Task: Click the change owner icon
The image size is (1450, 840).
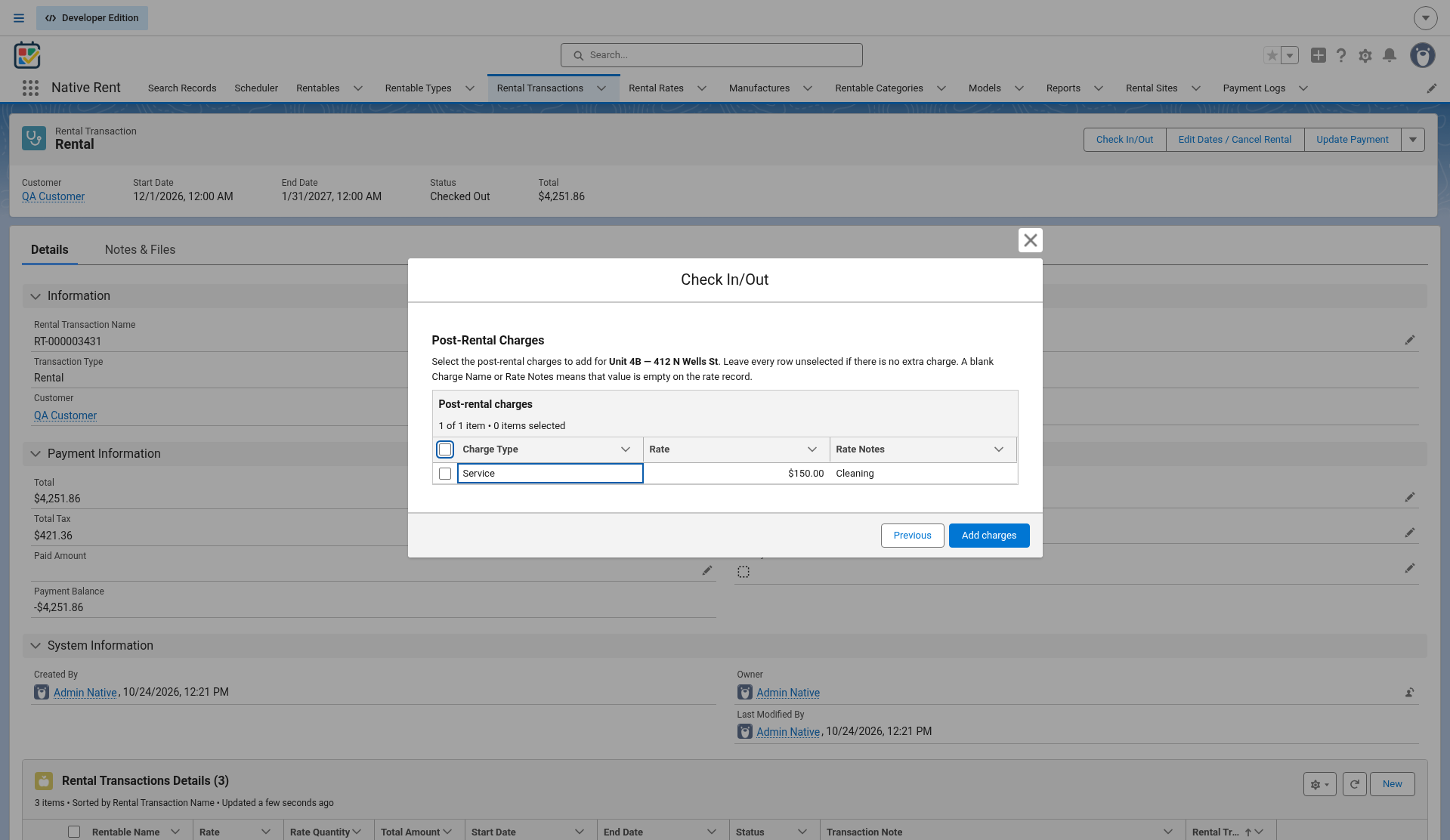Action: tap(1410, 693)
